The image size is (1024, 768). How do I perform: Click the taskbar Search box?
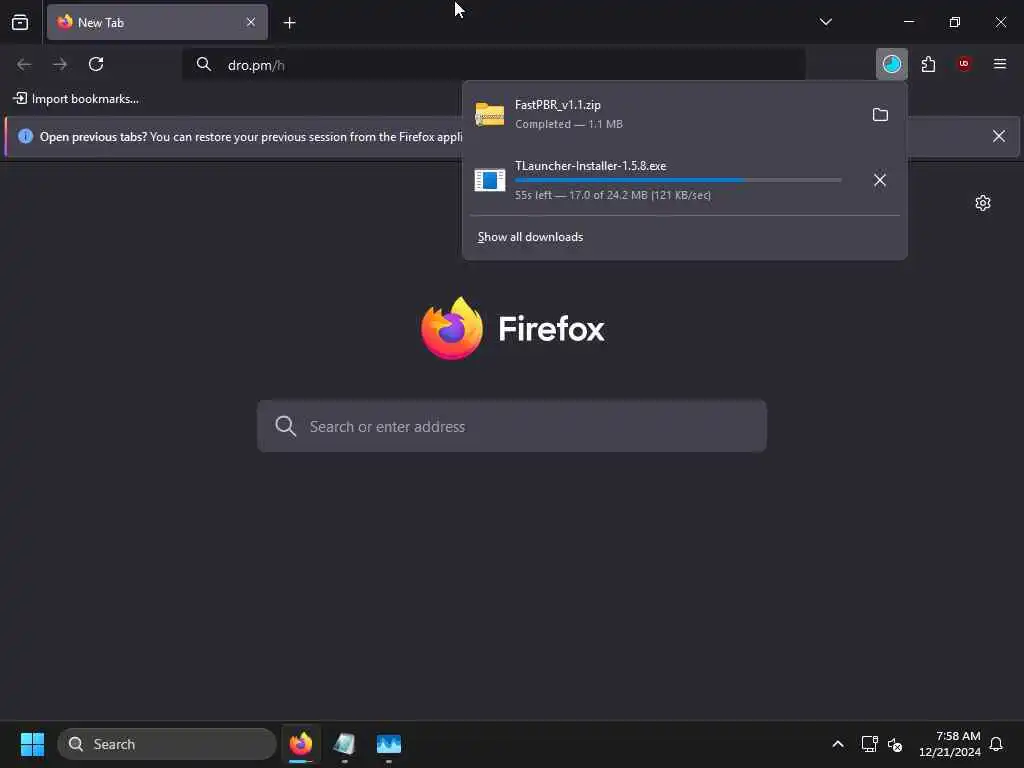[167, 744]
